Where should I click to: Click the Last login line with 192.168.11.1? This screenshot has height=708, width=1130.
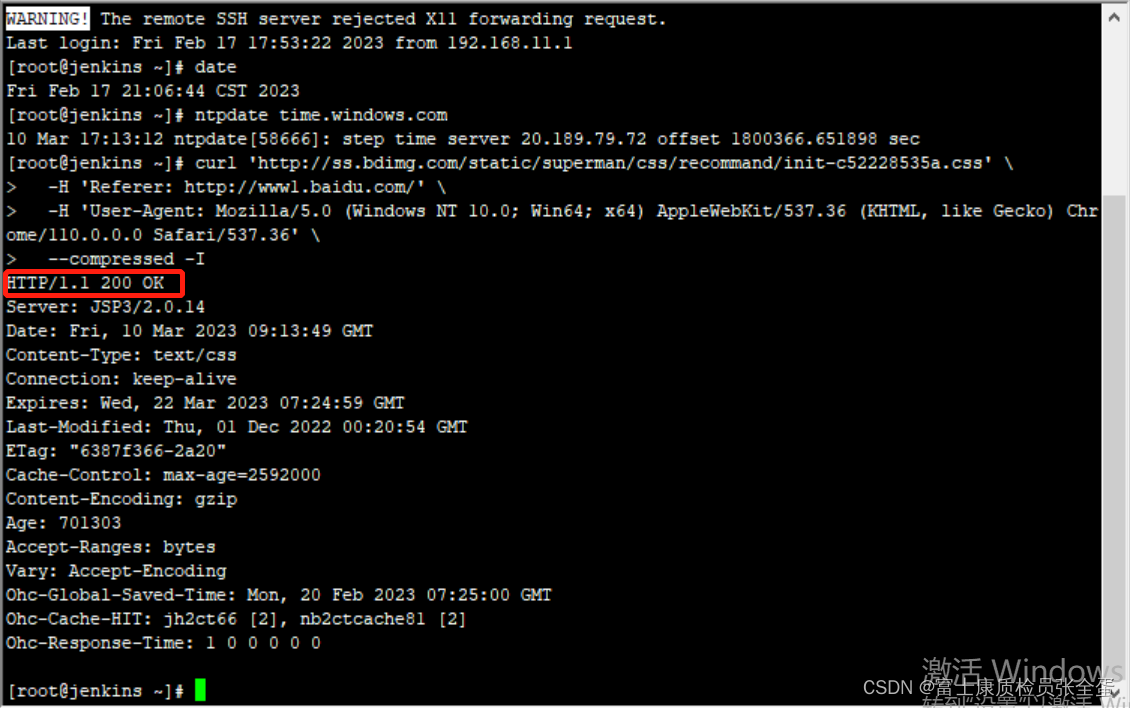(289, 43)
